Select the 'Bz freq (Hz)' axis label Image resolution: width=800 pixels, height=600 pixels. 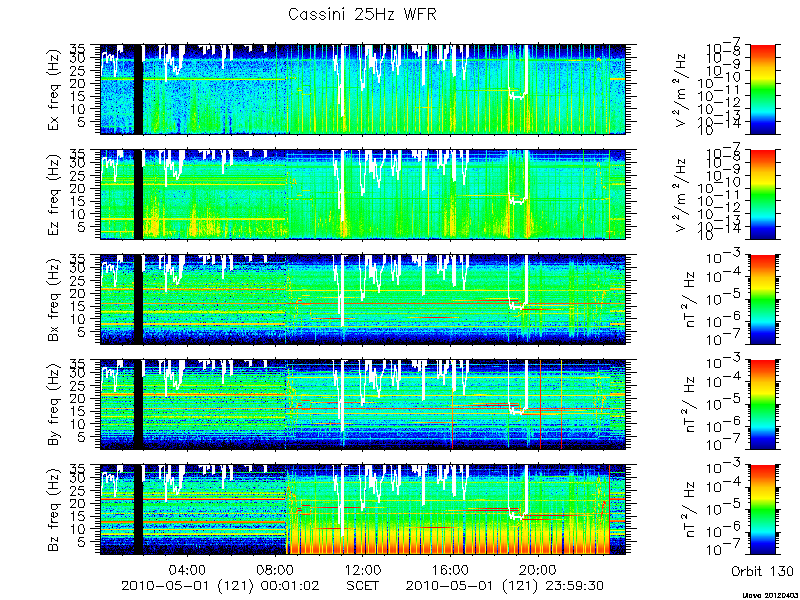pos(54,510)
